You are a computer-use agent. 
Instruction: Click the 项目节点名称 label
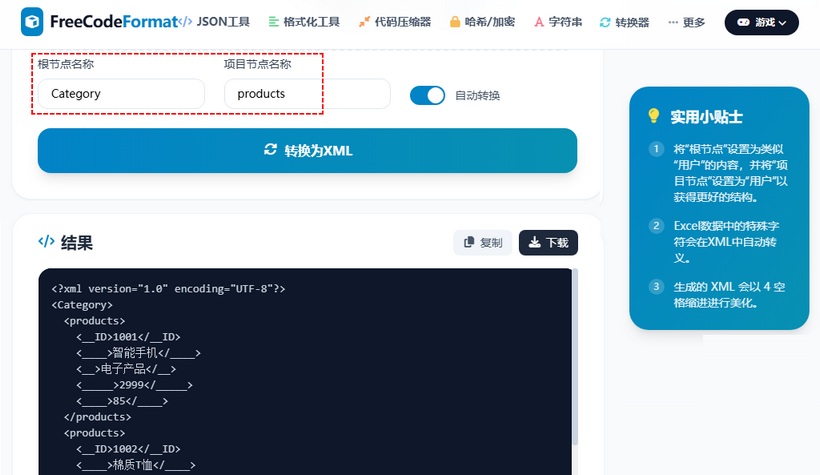[258, 64]
